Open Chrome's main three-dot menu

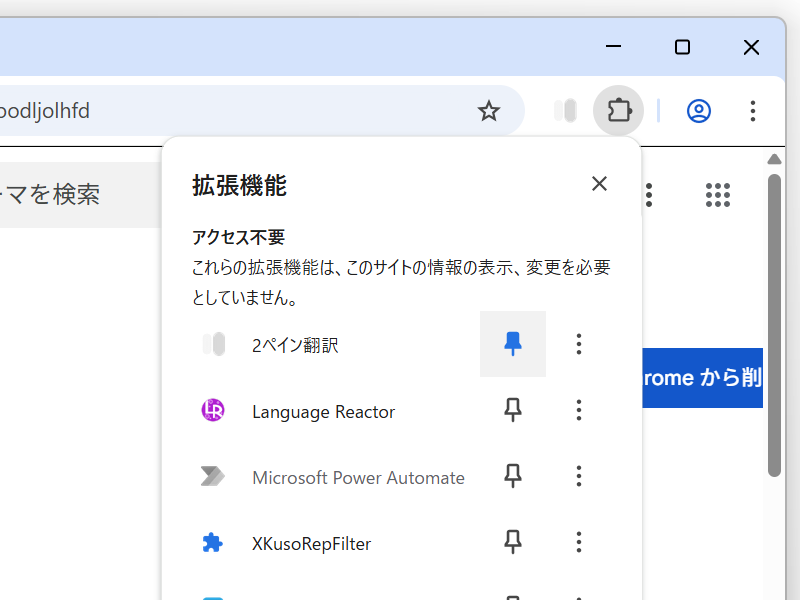pyautogui.click(x=752, y=111)
